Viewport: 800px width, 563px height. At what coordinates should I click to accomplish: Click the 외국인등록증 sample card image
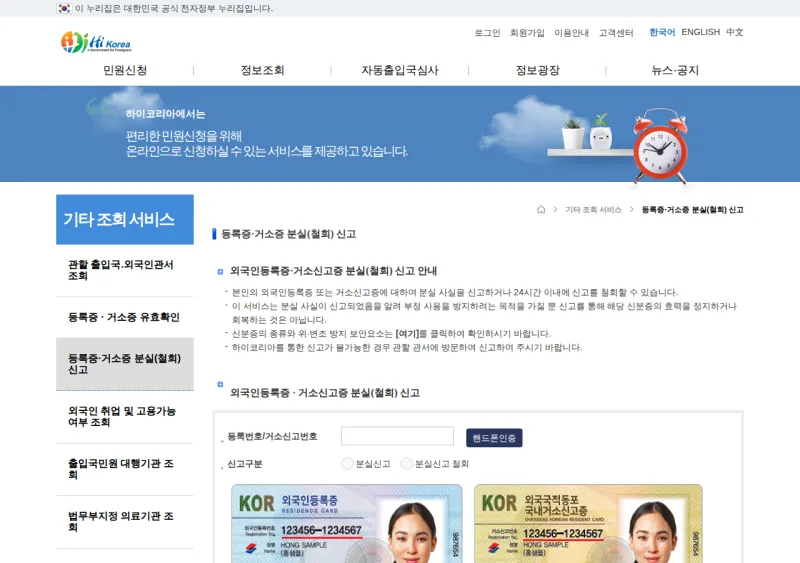[347, 524]
